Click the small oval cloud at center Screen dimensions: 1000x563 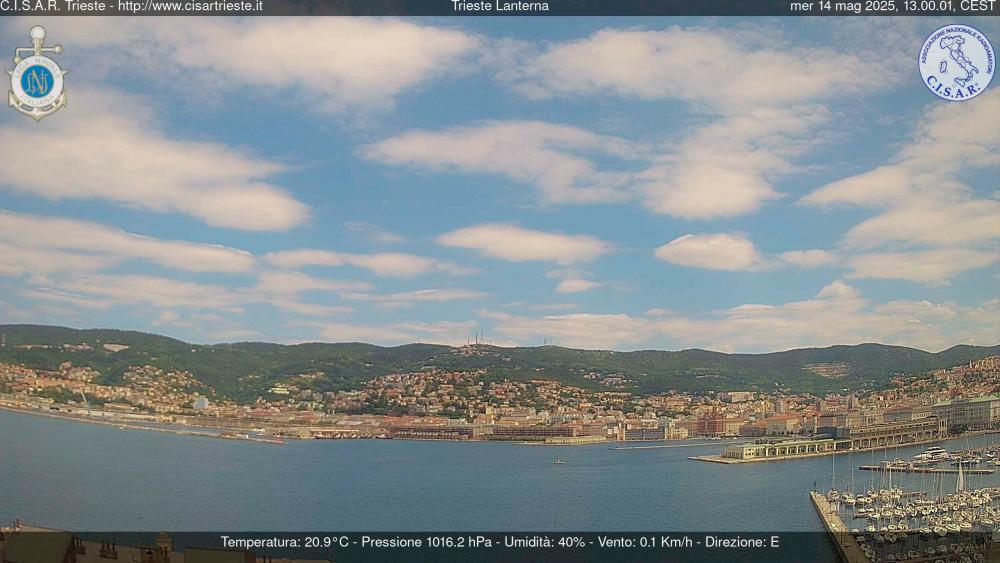coord(577,286)
